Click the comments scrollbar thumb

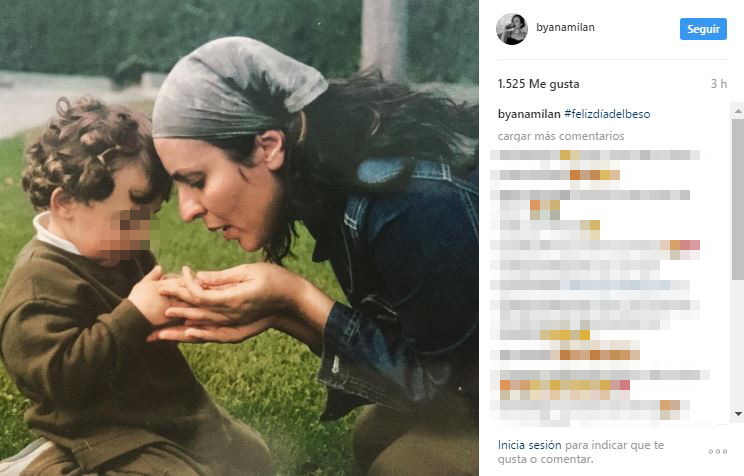pyautogui.click(x=738, y=199)
